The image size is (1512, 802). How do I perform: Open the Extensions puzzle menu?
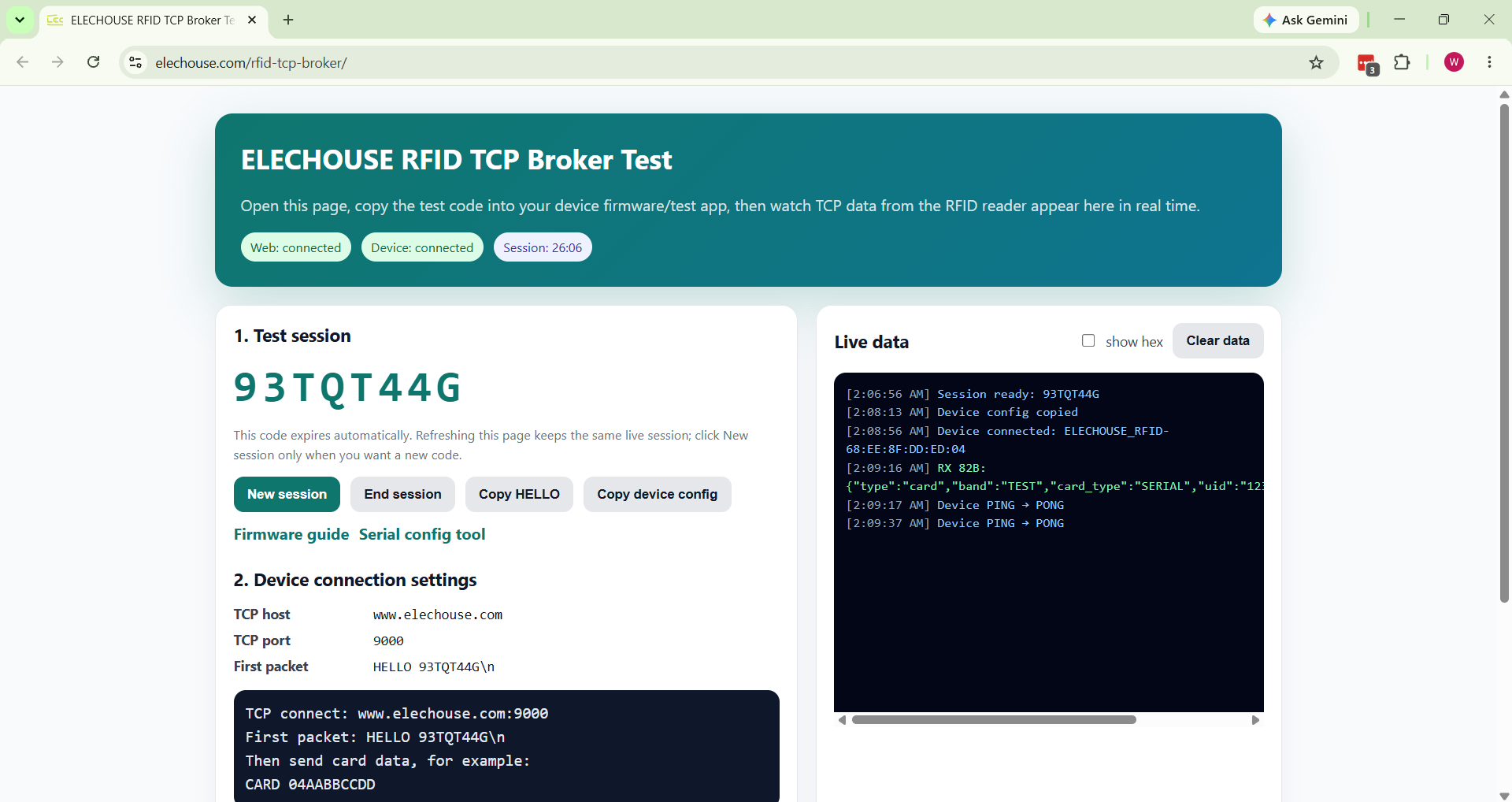pos(1402,62)
